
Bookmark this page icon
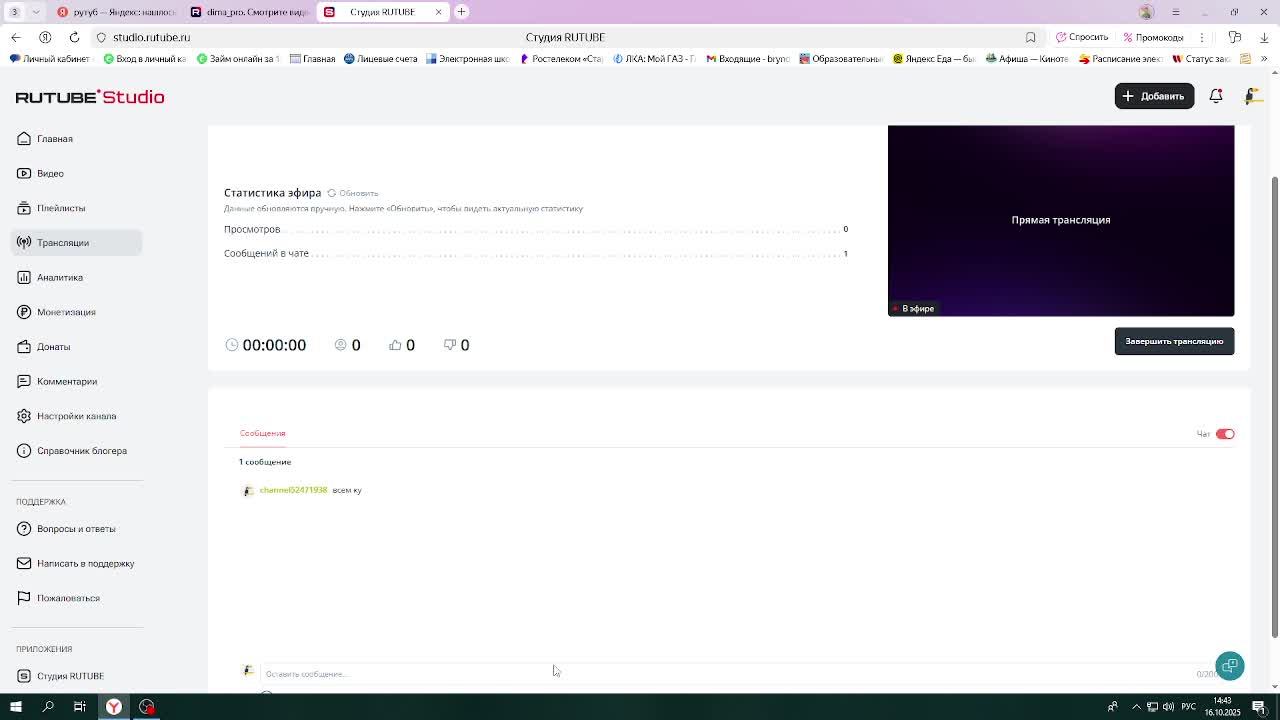coord(1030,37)
